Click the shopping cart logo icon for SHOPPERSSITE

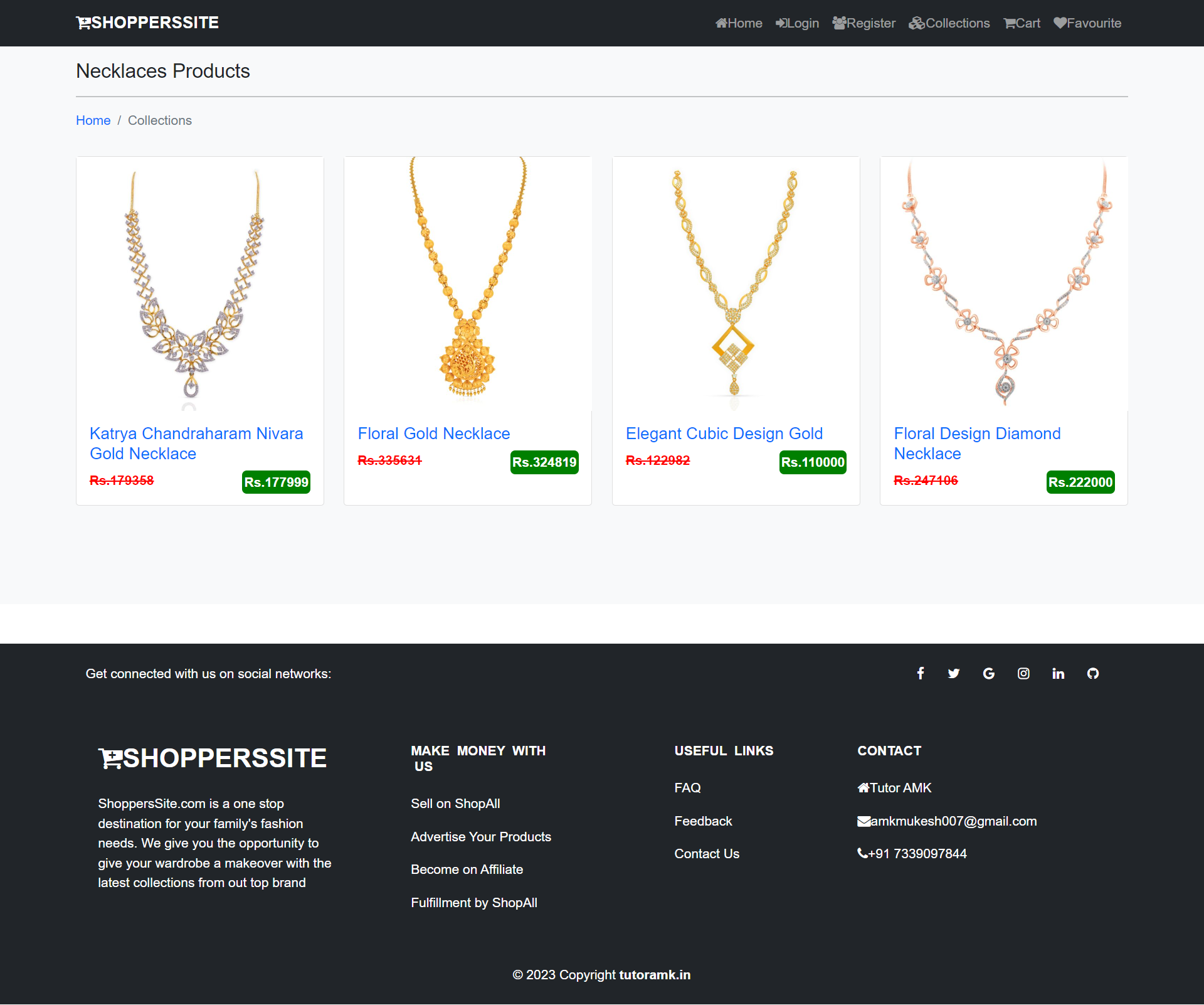(x=82, y=23)
